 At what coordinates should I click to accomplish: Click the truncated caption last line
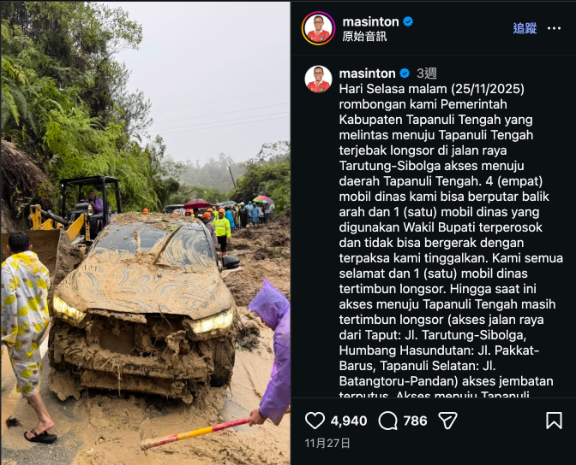[x=434, y=394]
